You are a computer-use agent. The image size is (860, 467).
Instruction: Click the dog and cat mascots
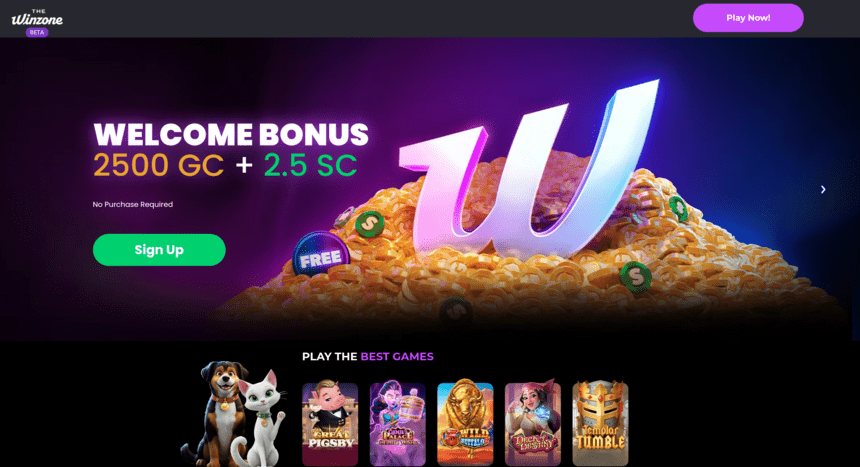pyautogui.click(x=235, y=413)
